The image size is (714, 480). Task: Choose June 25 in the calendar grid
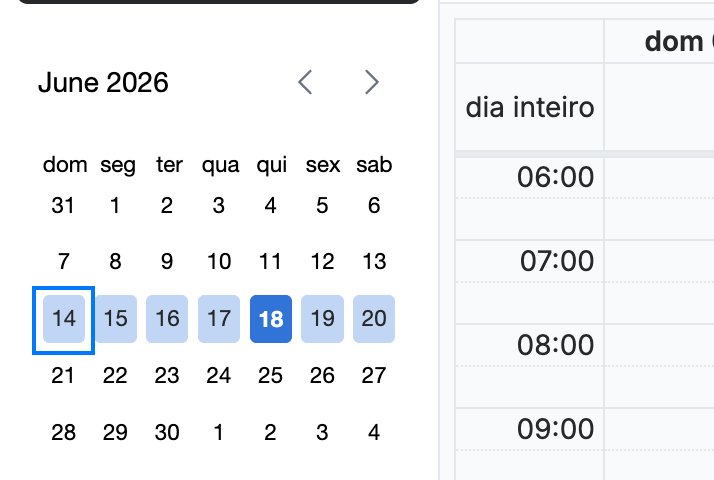coord(270,376)
